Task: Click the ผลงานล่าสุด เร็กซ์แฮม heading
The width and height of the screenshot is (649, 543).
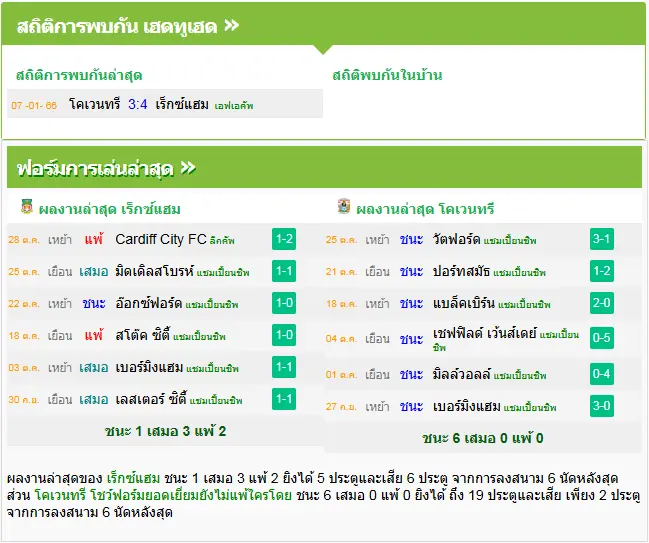Action: pyautogui.click(x=110, y=209)
